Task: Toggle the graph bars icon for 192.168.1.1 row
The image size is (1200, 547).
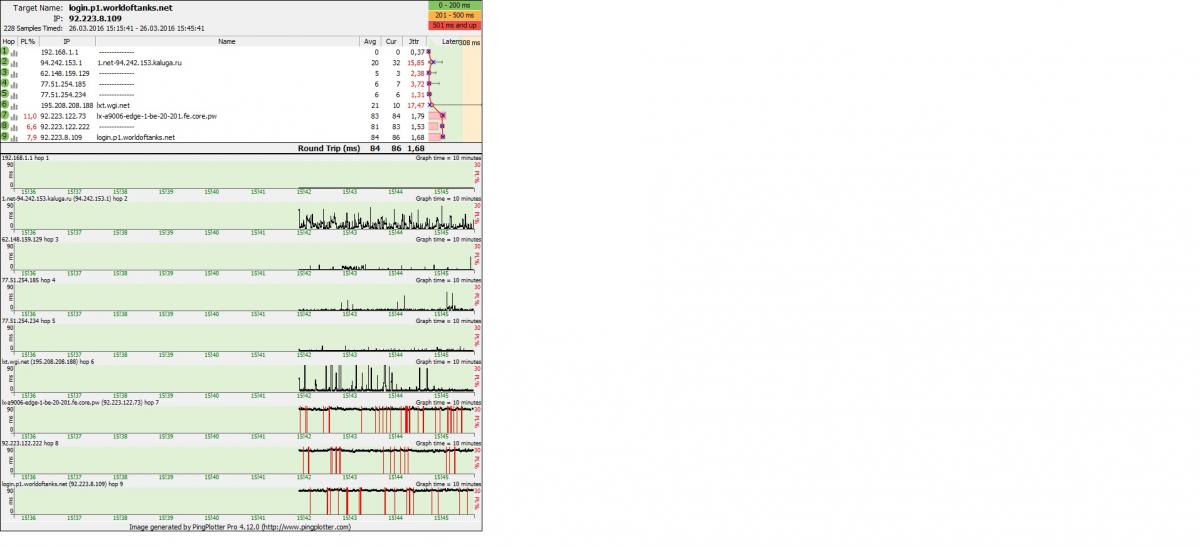Action: (x=14, y=51)
